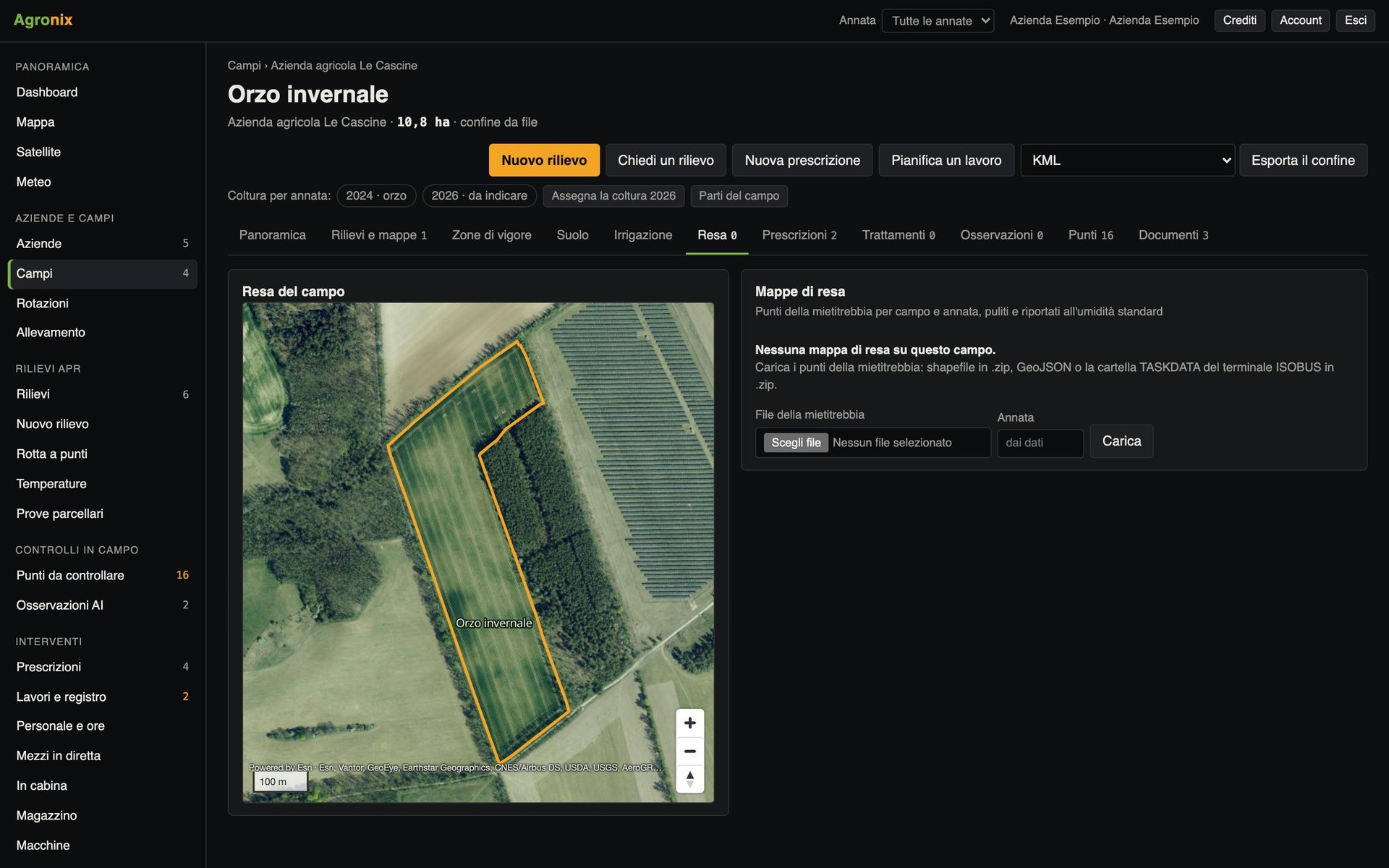Open the Trattamenti tab

[898, 235]
